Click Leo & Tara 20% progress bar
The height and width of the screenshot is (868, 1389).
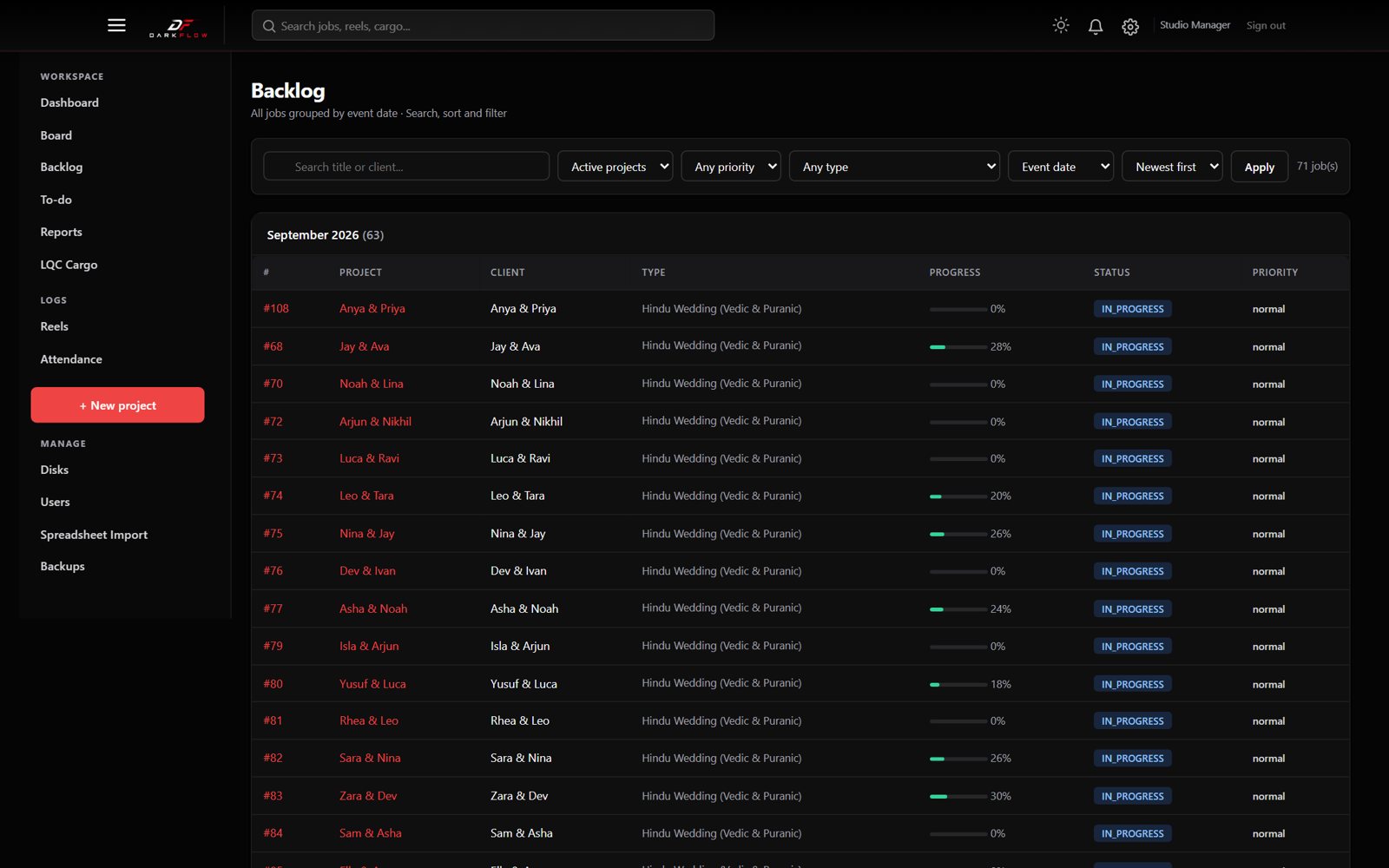click(958, 496)
